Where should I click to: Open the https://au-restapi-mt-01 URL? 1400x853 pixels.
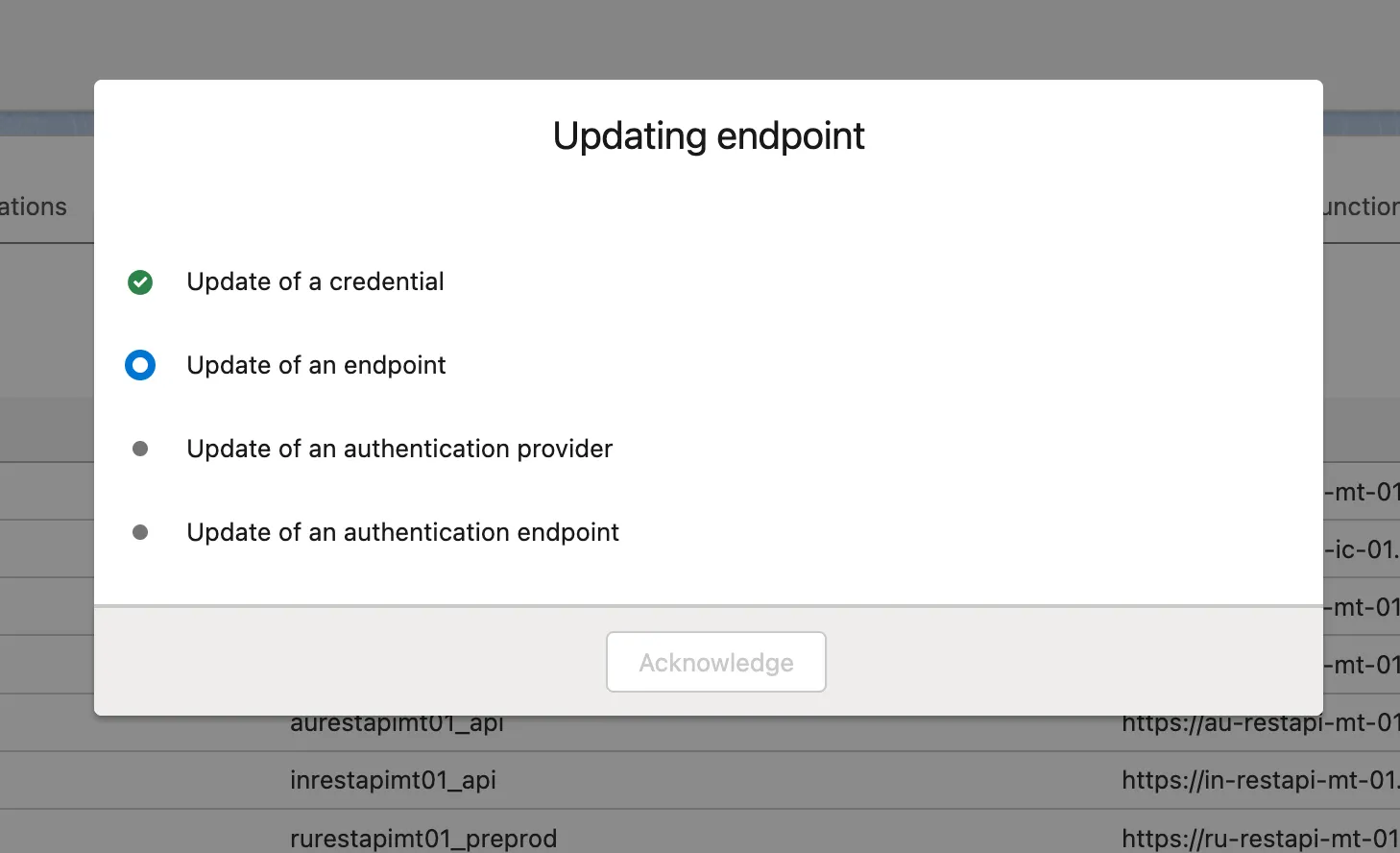coord(1260,725)
